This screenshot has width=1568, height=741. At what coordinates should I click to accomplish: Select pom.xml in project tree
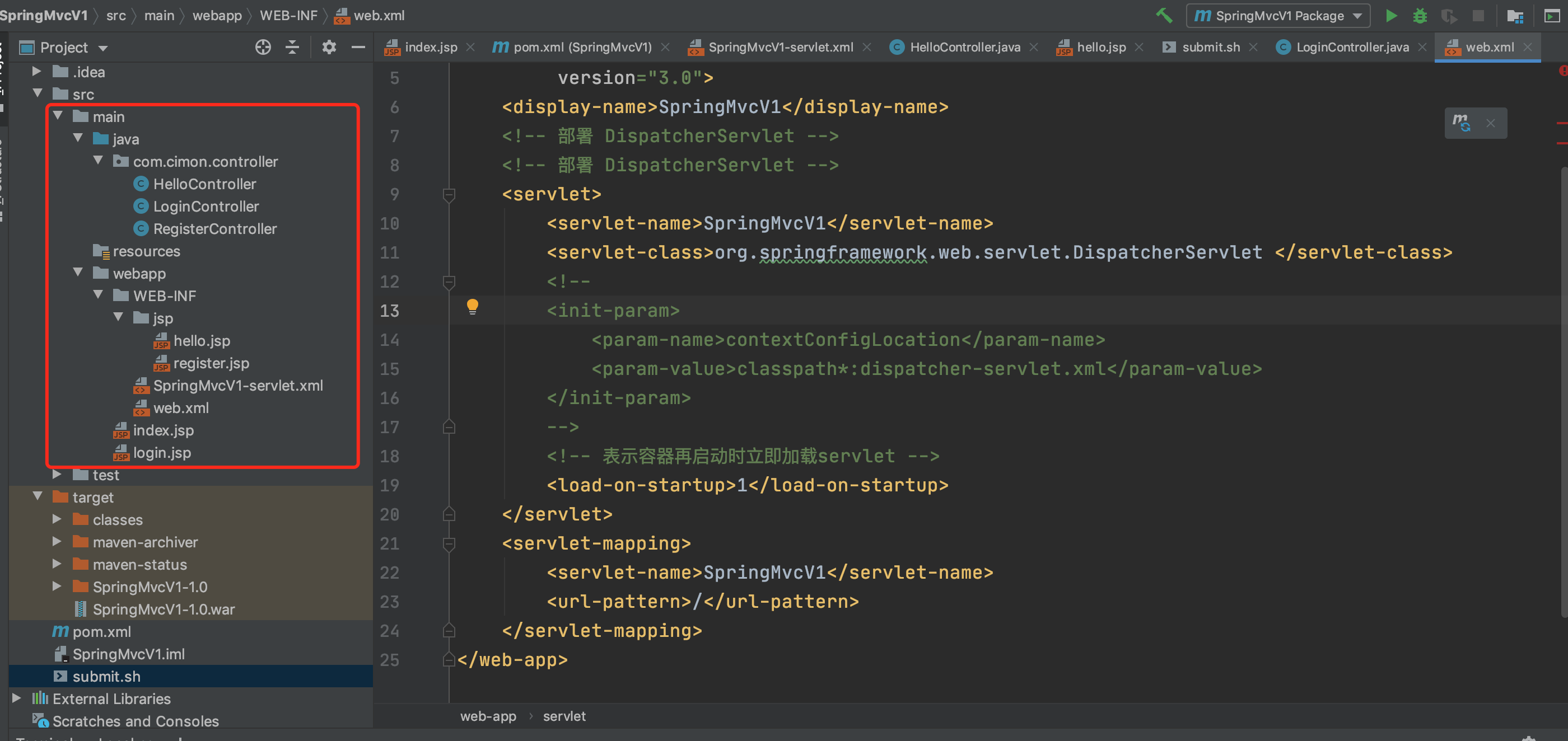click(x=101, y=631)
